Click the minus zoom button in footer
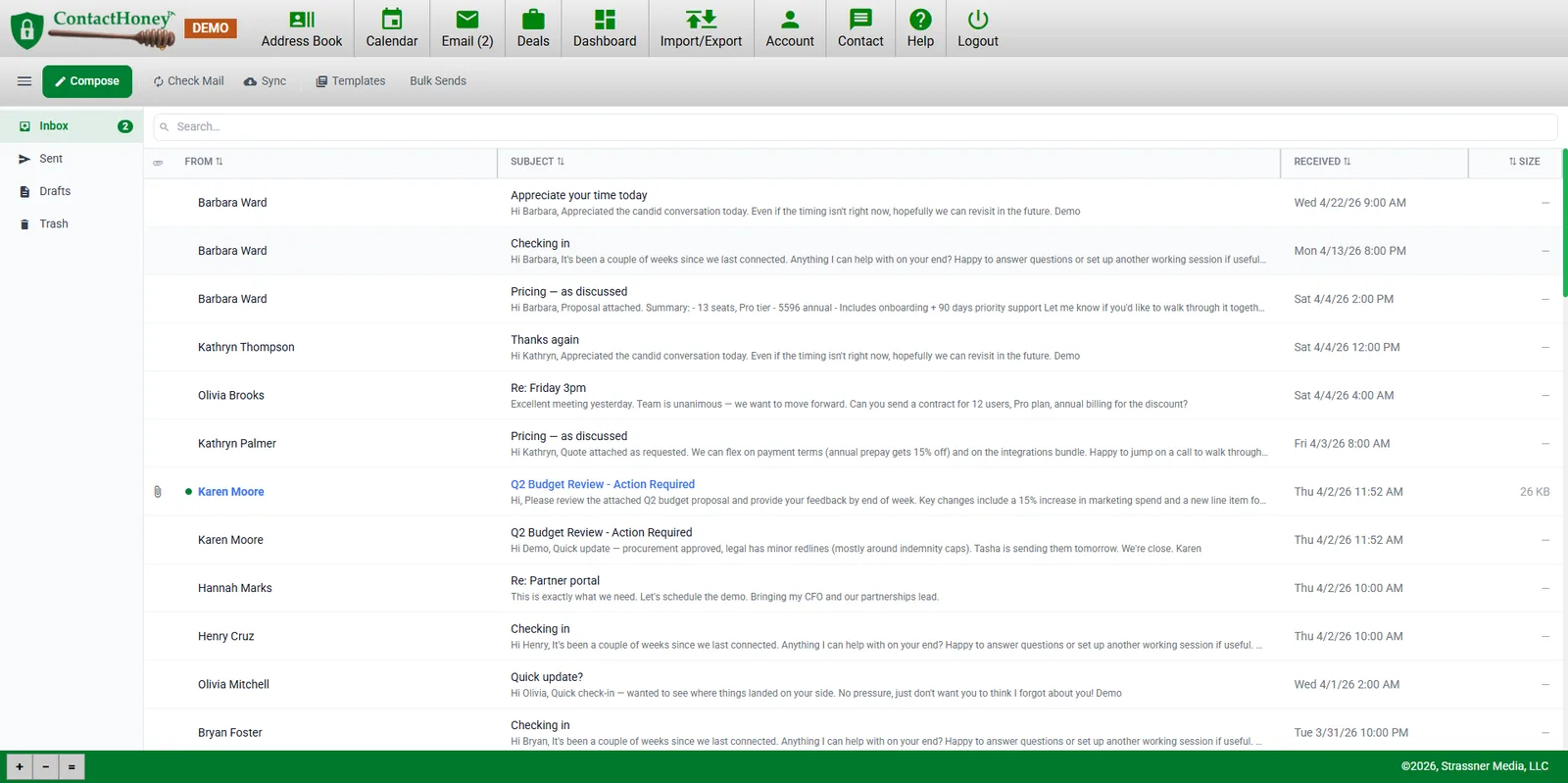The image size is (1568, 783). coord(46,766)
